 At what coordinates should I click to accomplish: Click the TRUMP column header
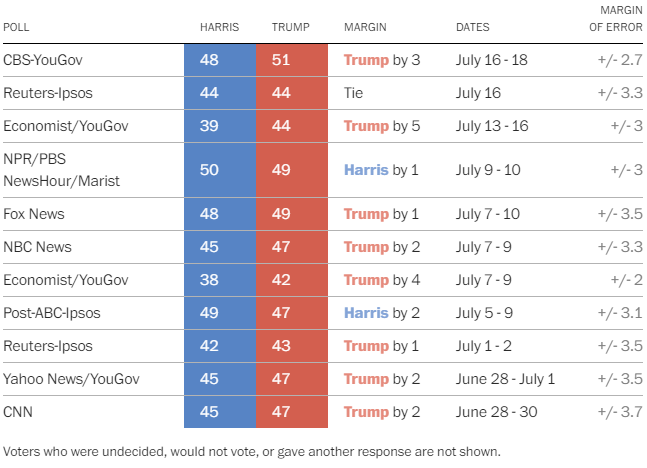coord(289,26)
